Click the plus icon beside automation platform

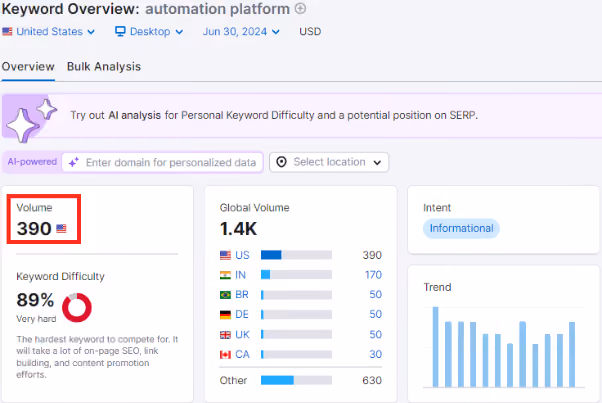coord(300,8)
